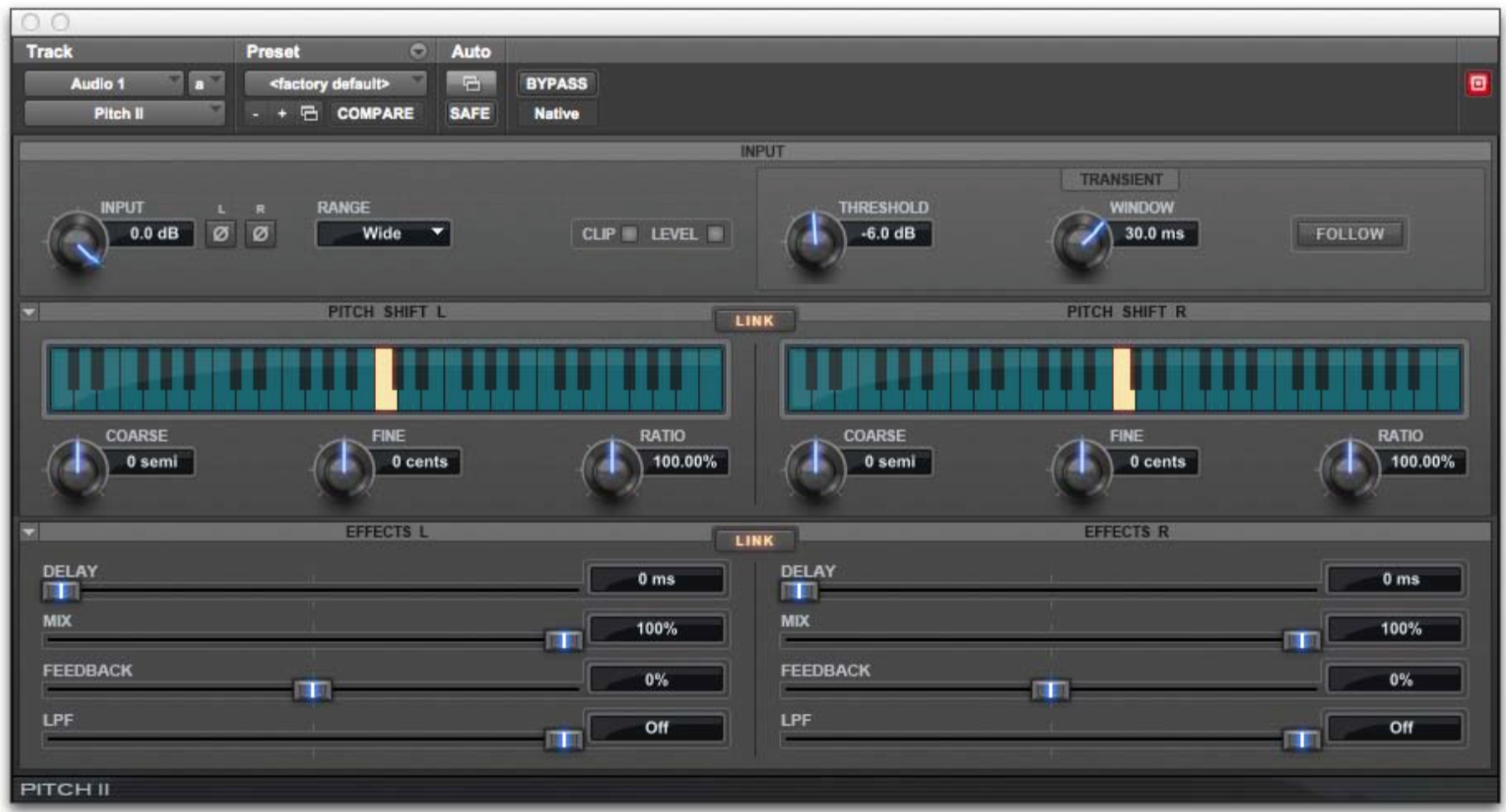Open the RANGE Wide dropdown
1506x812 pixels.
(384, 234)
